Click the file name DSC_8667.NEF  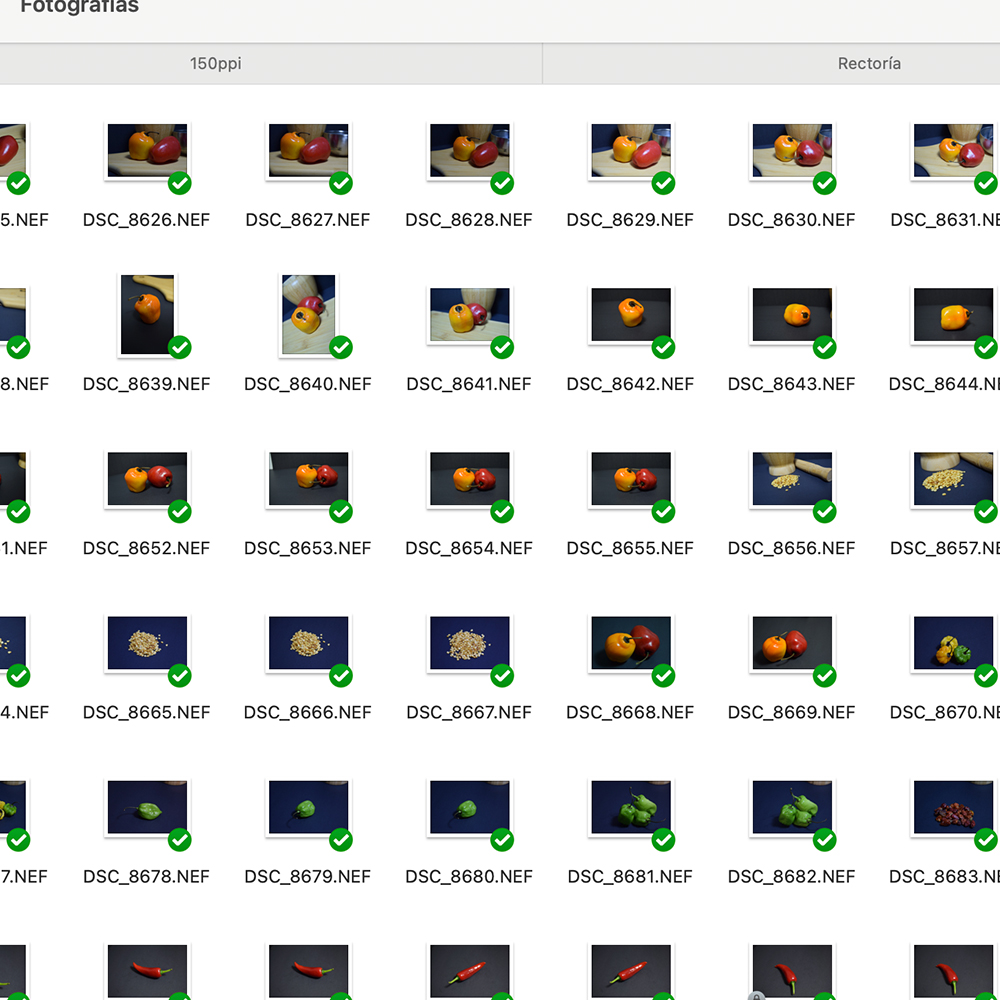click(x=469, y=712)
